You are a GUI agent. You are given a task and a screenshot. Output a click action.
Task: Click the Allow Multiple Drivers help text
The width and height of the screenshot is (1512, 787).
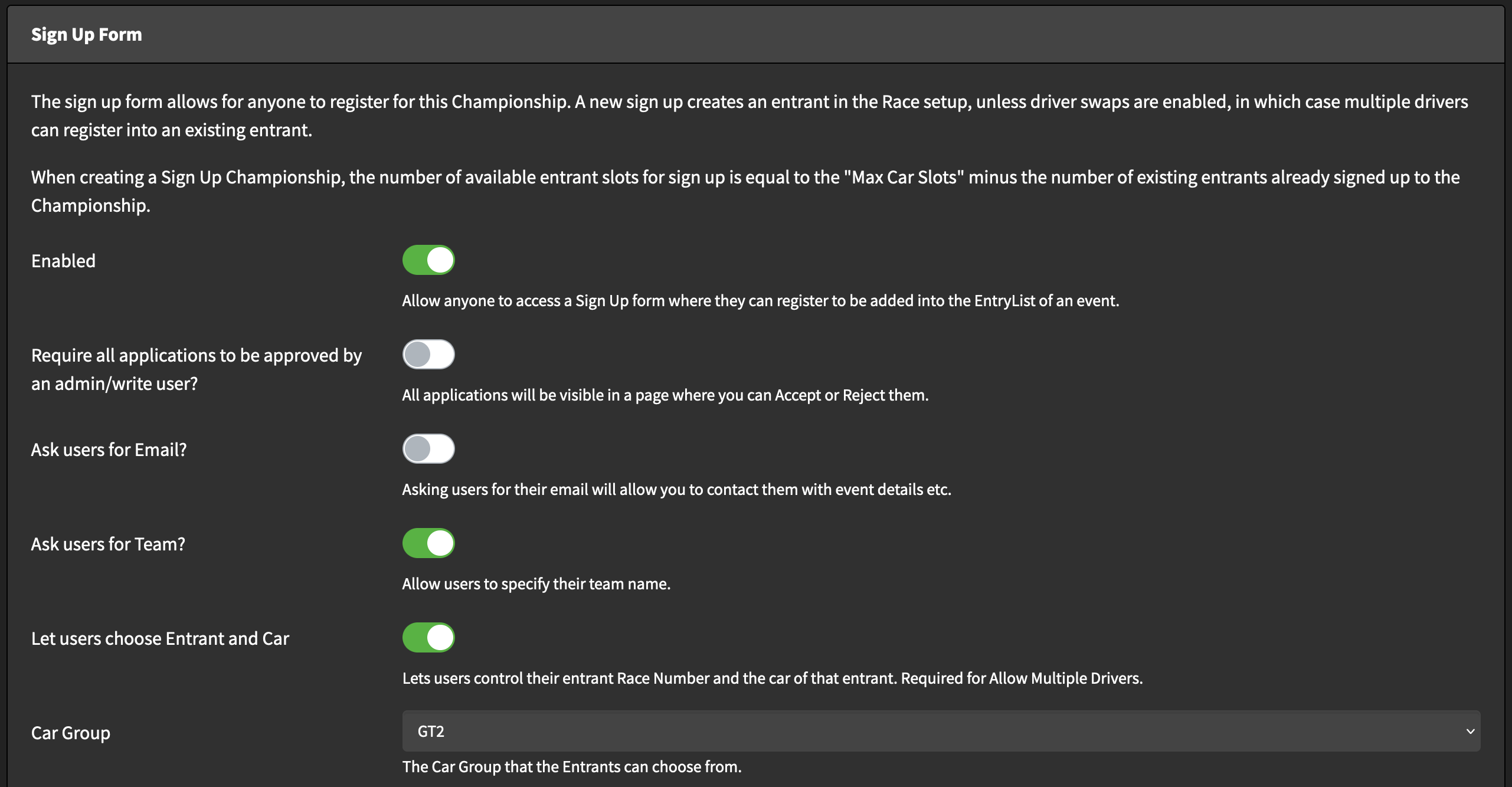pyautogui.click(x=772, y=678)
